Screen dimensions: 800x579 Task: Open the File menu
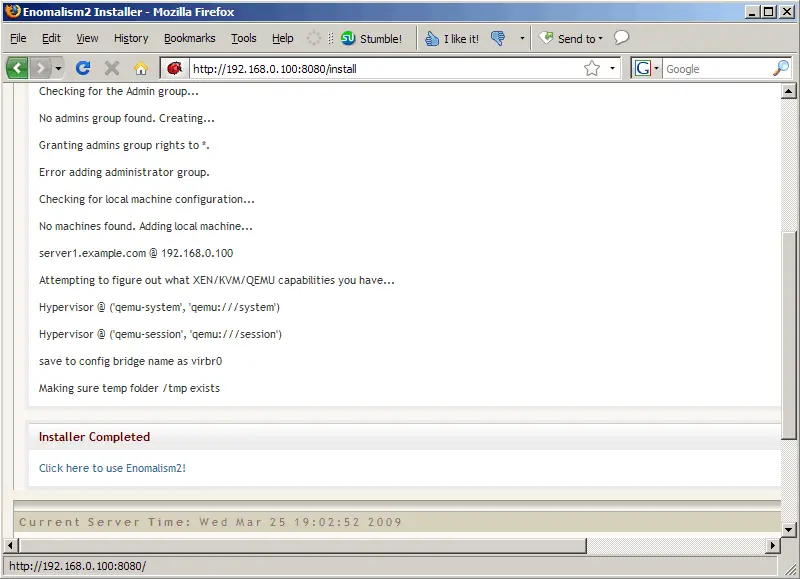coord(18,38)
